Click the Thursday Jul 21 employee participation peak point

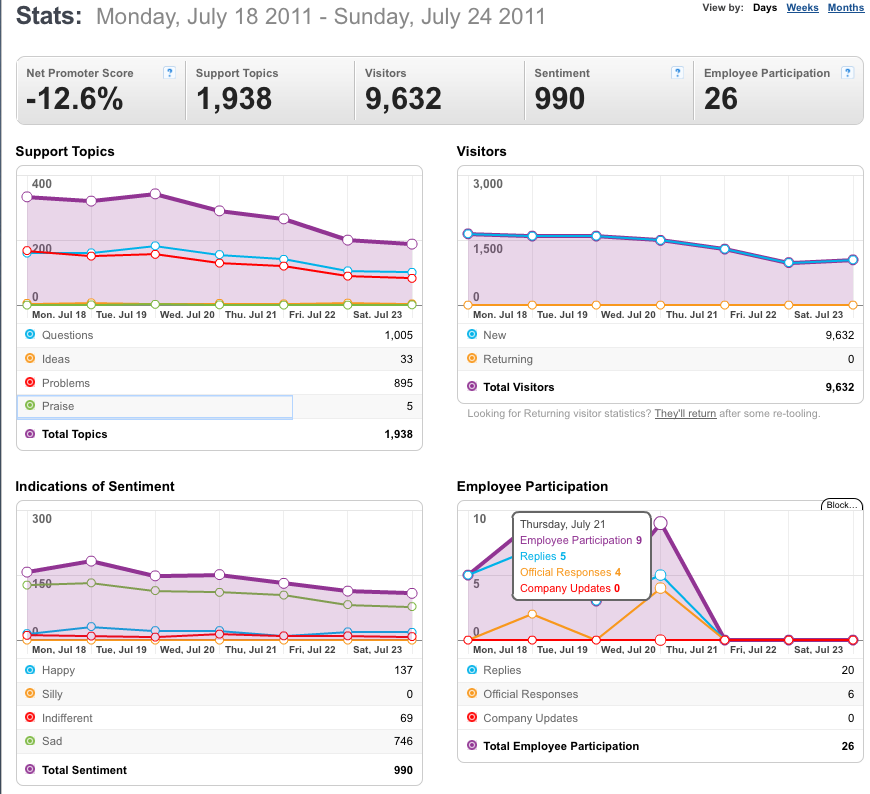pyautogui.click(x=660, y=523)
